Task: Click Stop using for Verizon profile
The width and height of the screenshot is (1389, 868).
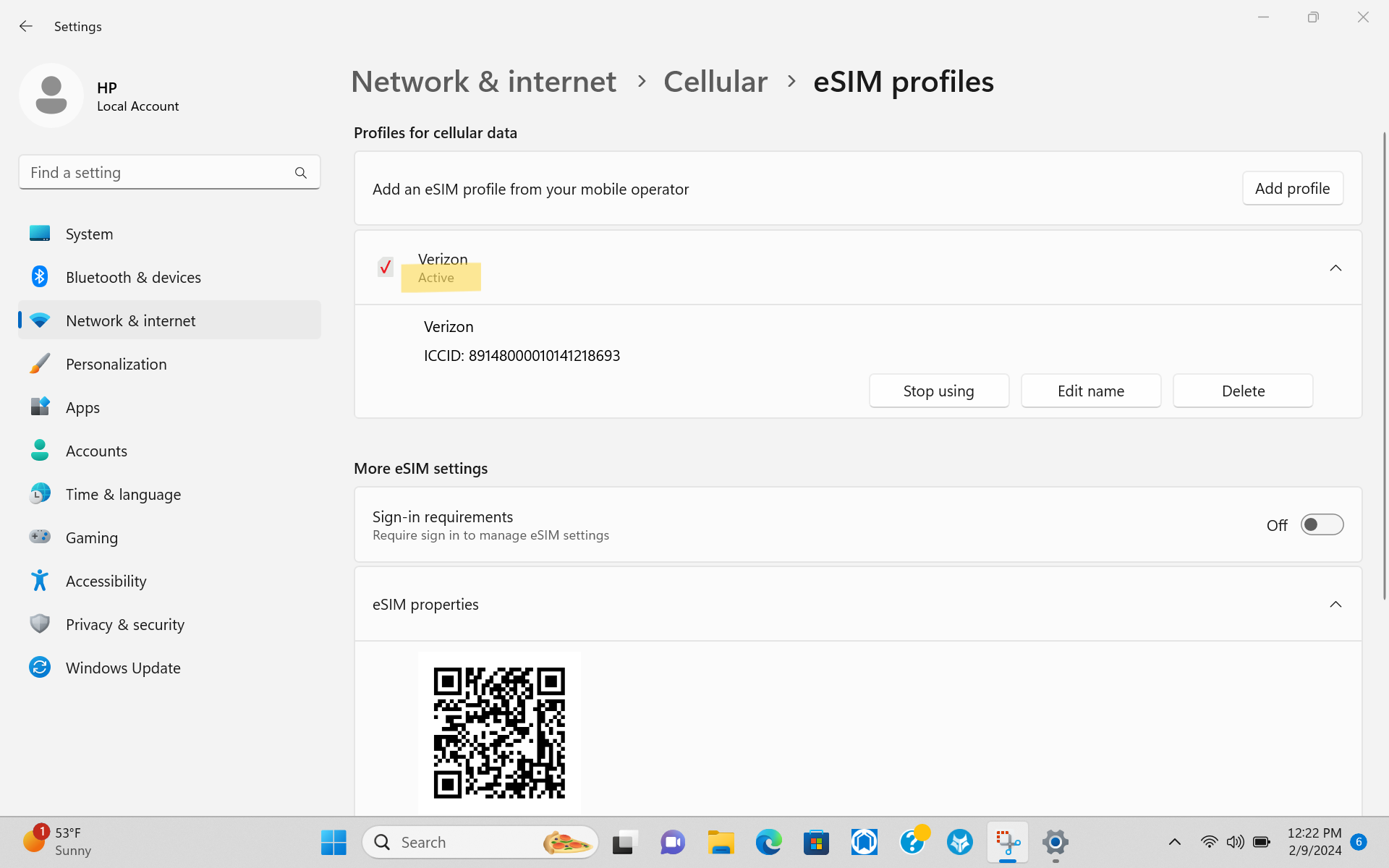Action: click(938, 391)
